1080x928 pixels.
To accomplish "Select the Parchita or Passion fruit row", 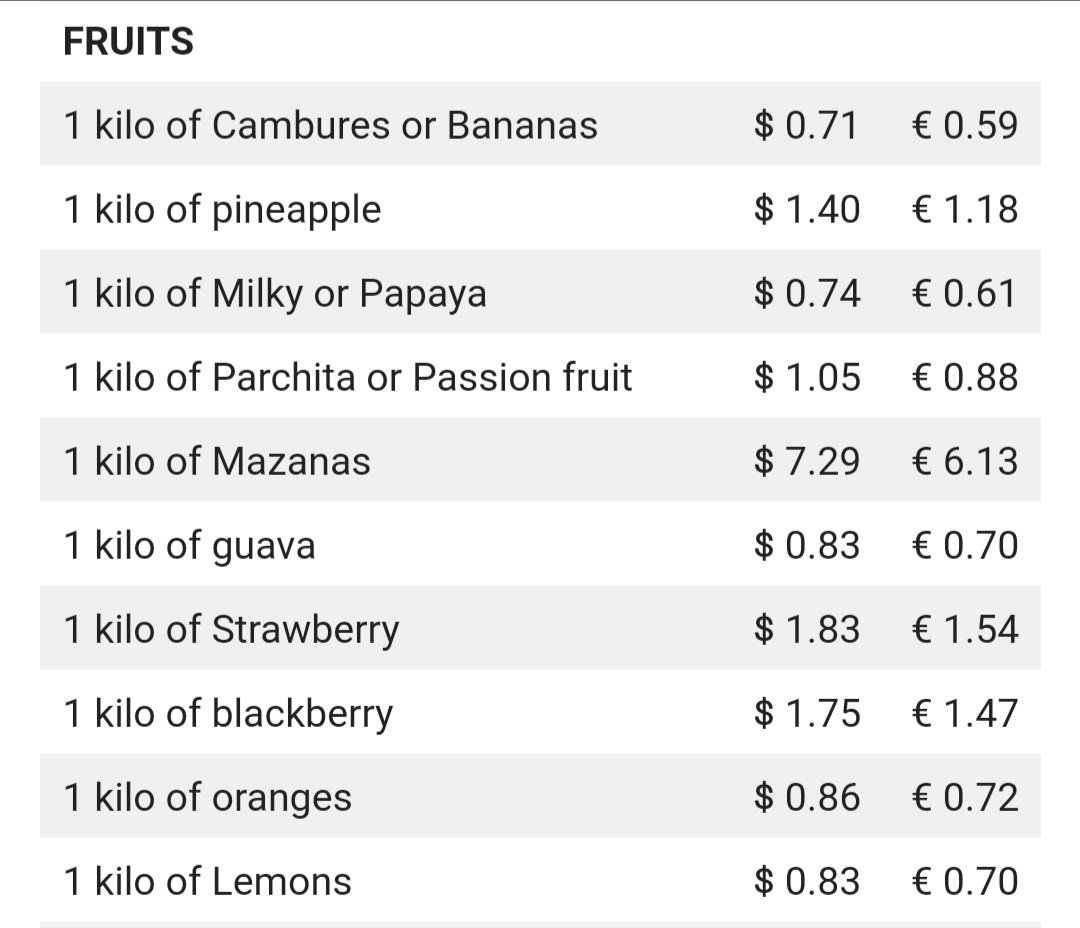I will 540,376.
